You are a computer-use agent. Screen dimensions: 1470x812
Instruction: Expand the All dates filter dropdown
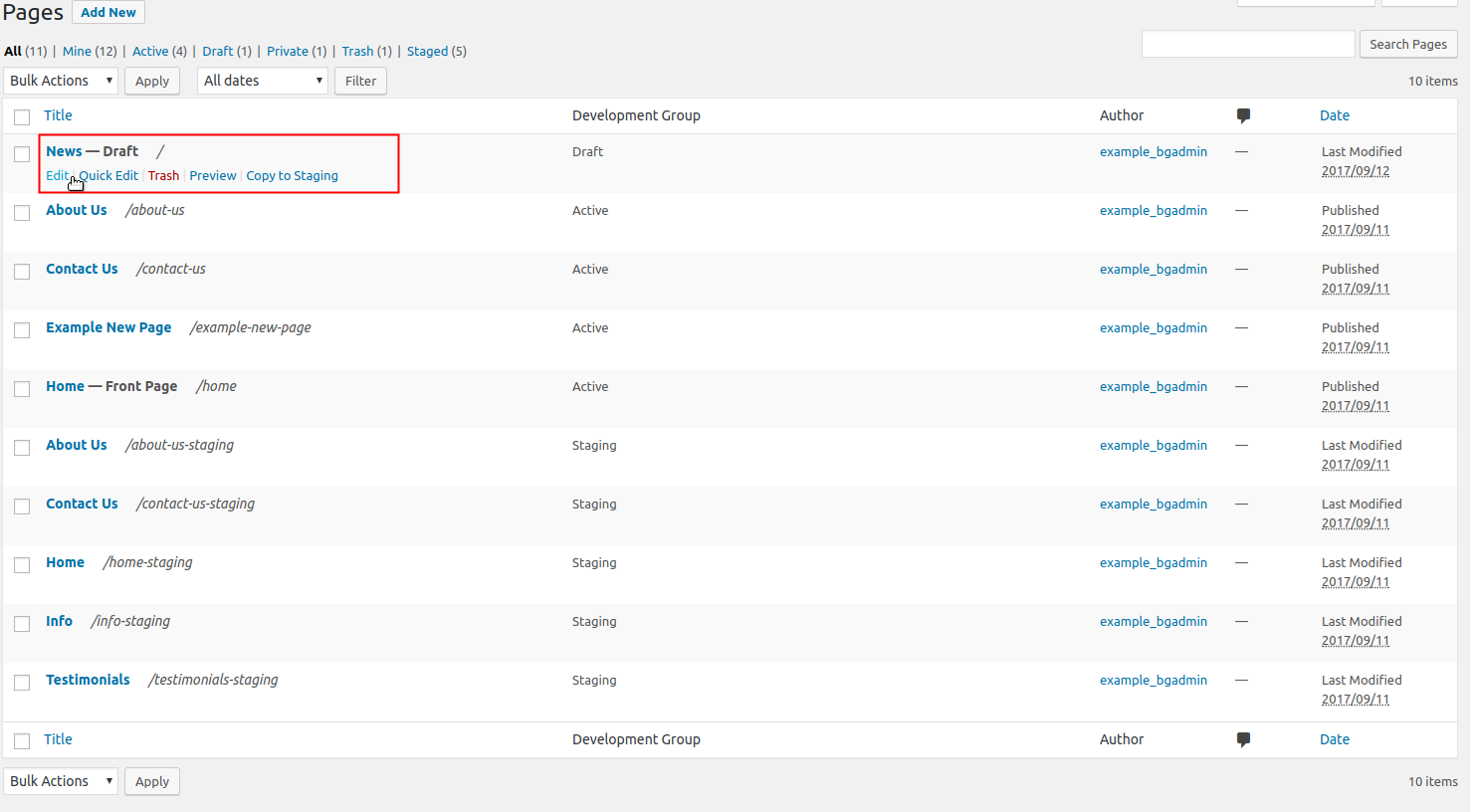tap(263, 81)
